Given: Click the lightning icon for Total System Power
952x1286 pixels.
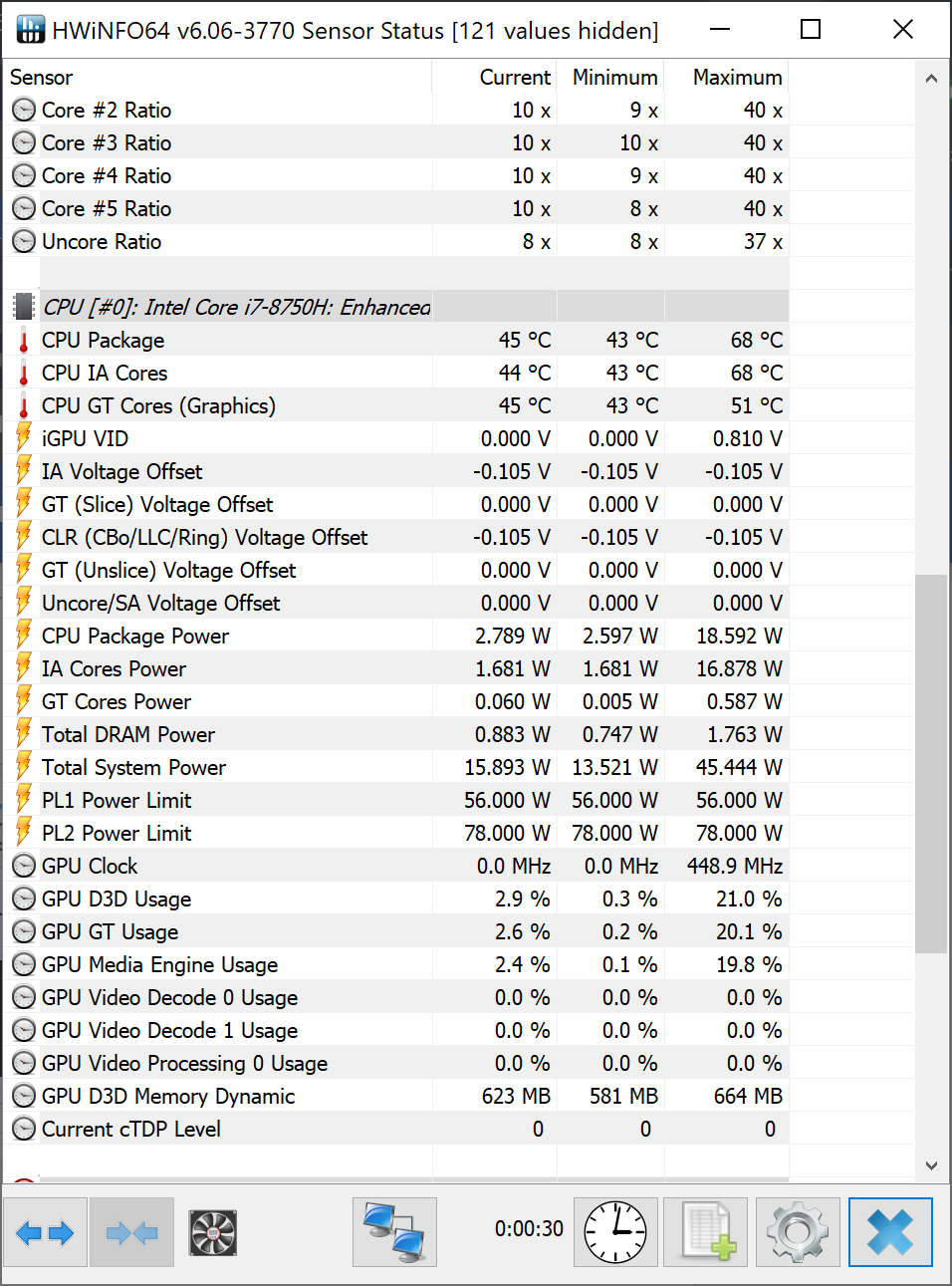Looking at the screenshot, I should click(24, 767).
